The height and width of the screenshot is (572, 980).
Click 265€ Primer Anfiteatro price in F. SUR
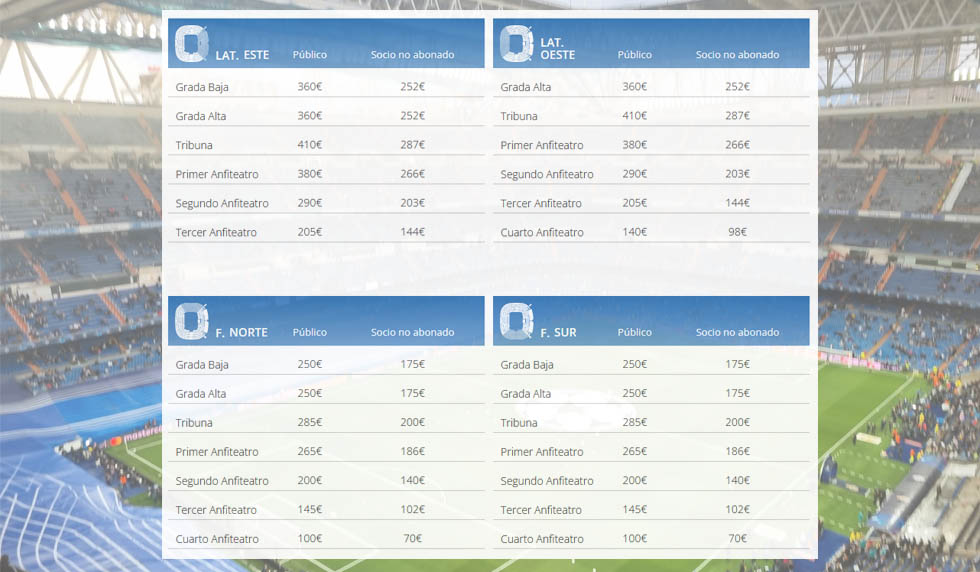coord(634,451)
